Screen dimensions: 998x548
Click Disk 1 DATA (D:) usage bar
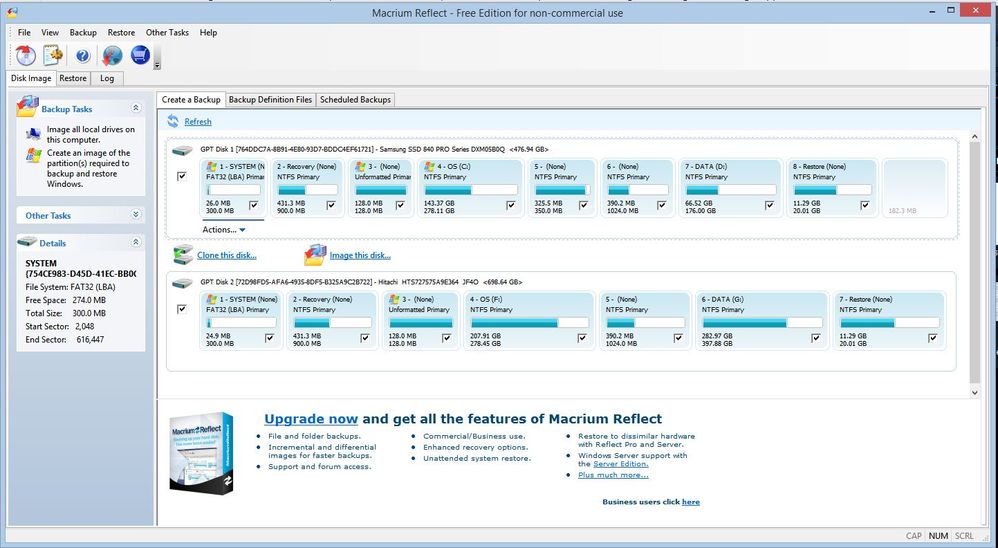point(731,190)
